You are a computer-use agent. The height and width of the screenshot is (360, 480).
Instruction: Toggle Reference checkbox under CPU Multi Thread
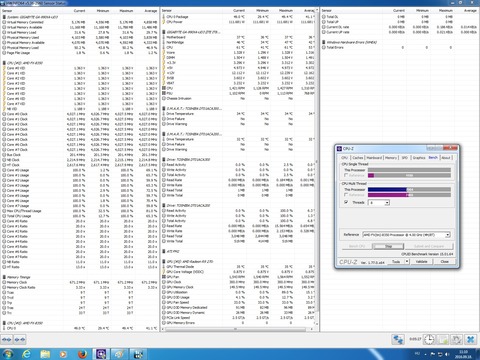click(x=346, y=195)
